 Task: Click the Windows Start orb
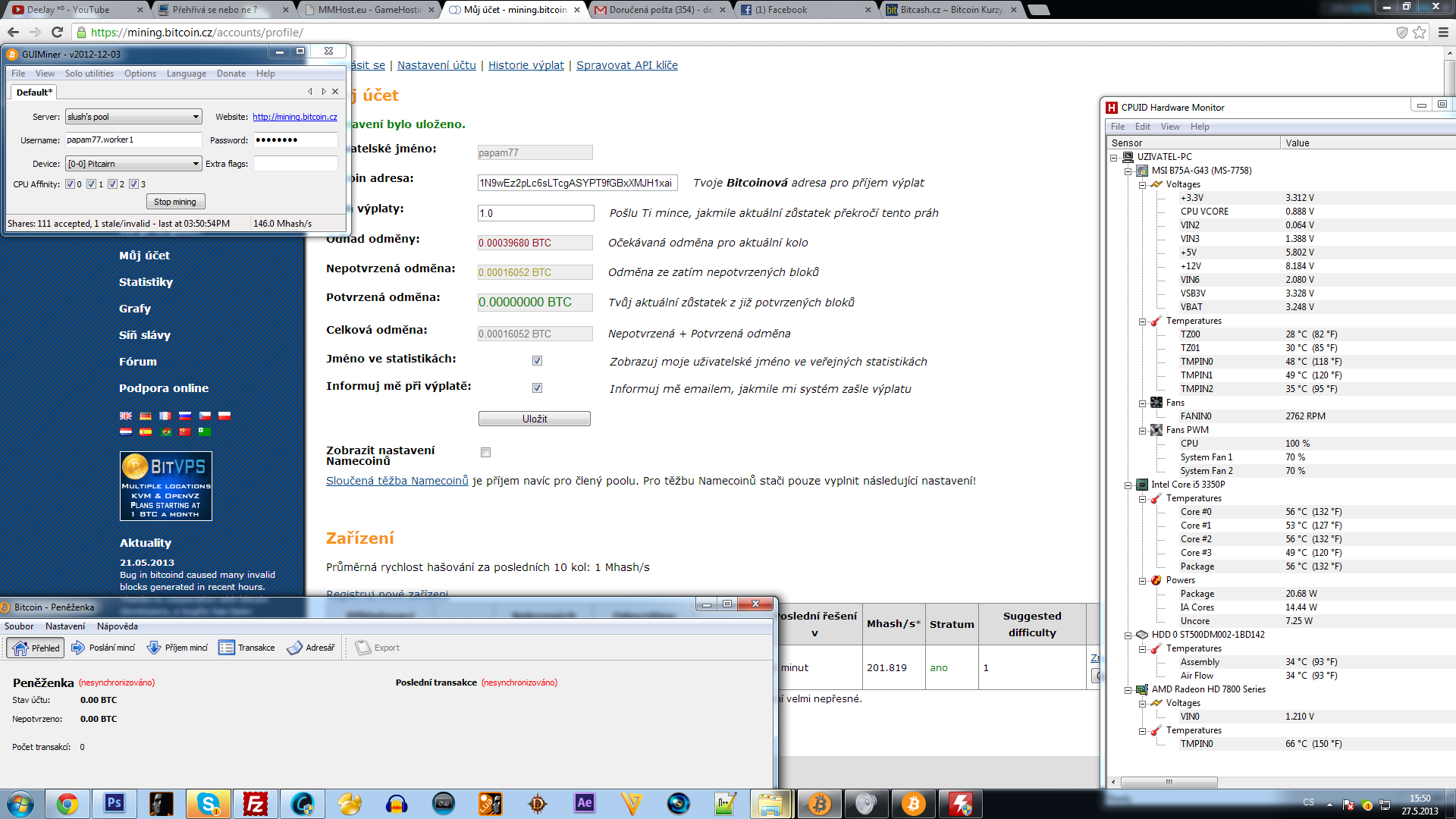pos(20,803)
